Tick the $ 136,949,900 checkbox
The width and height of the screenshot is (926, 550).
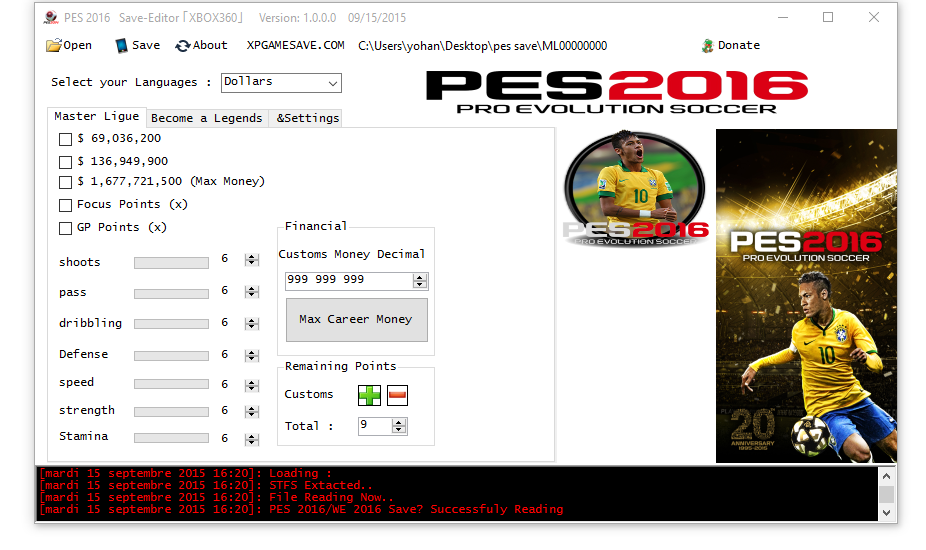click(65, 162)
